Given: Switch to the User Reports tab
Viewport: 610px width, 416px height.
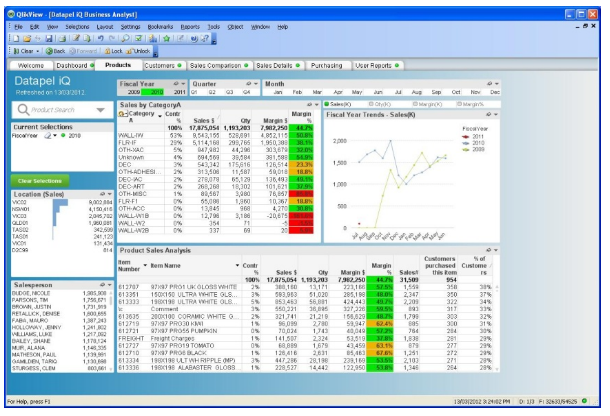Looking at the screenshot, I should pos(377,65).
